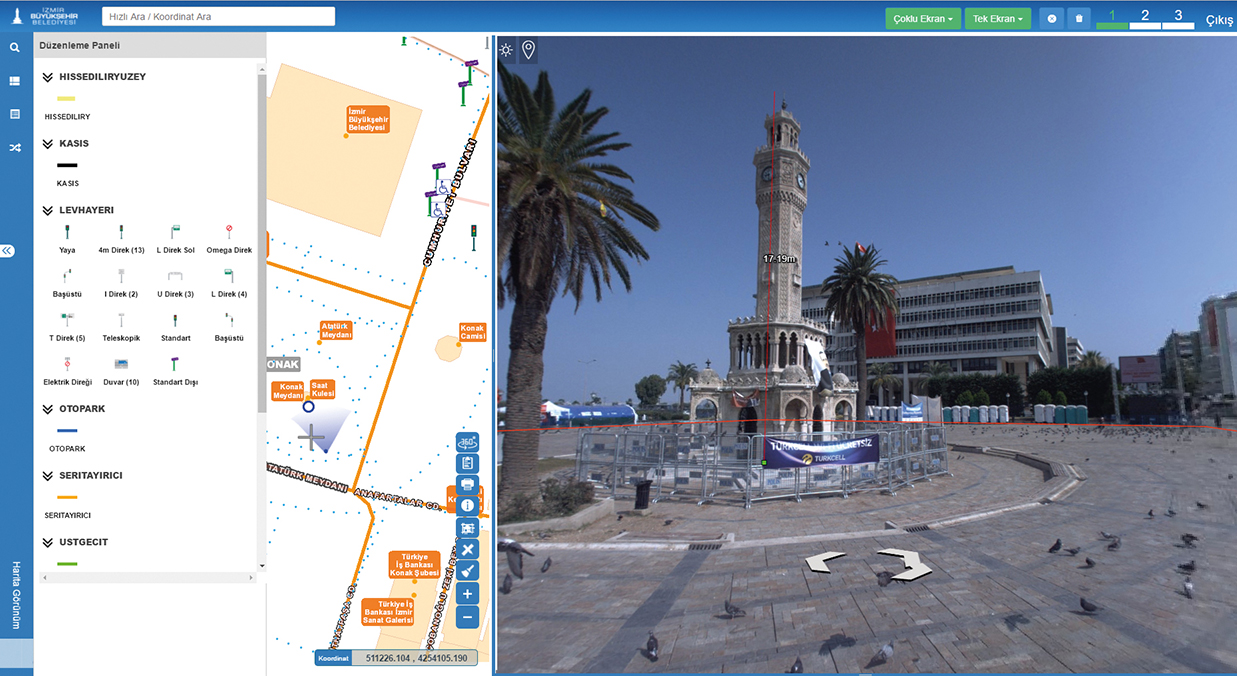
Task: Open the Çoklu Ekran dropdown
Action: tap(923, 19)
